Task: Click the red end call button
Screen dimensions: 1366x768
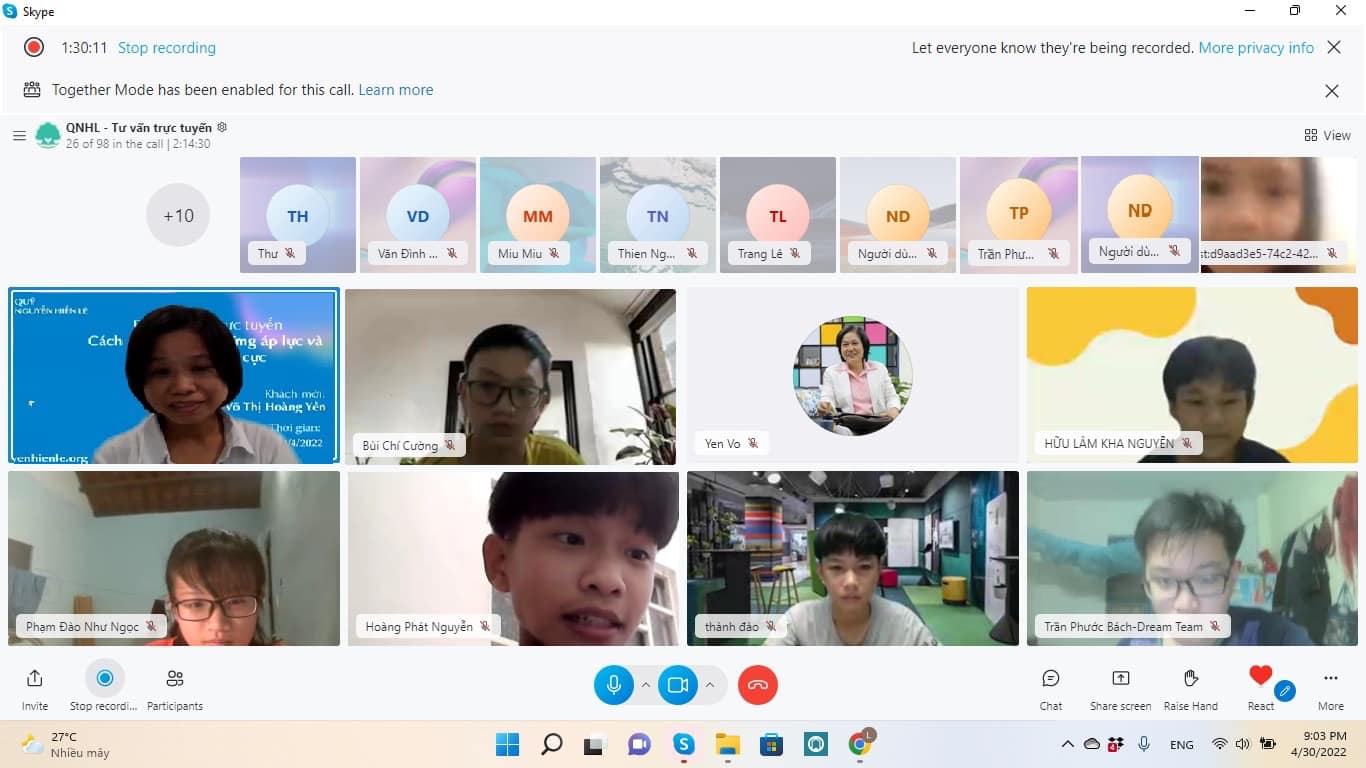Action: click(x=758, y=685)
